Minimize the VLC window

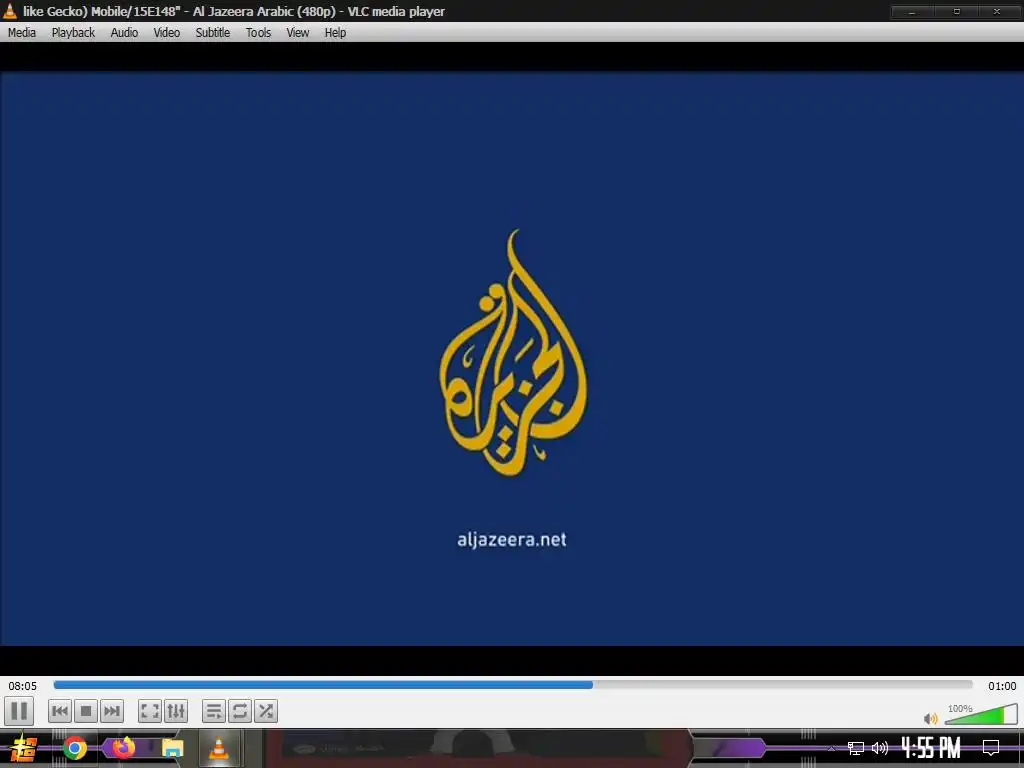(x=912, y=12)
